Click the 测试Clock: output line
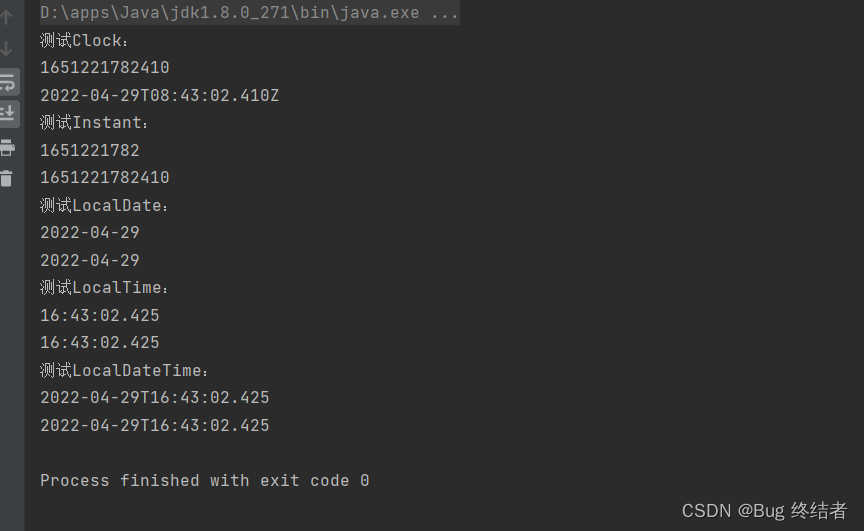The image size is (864, 531). [85, 41]
